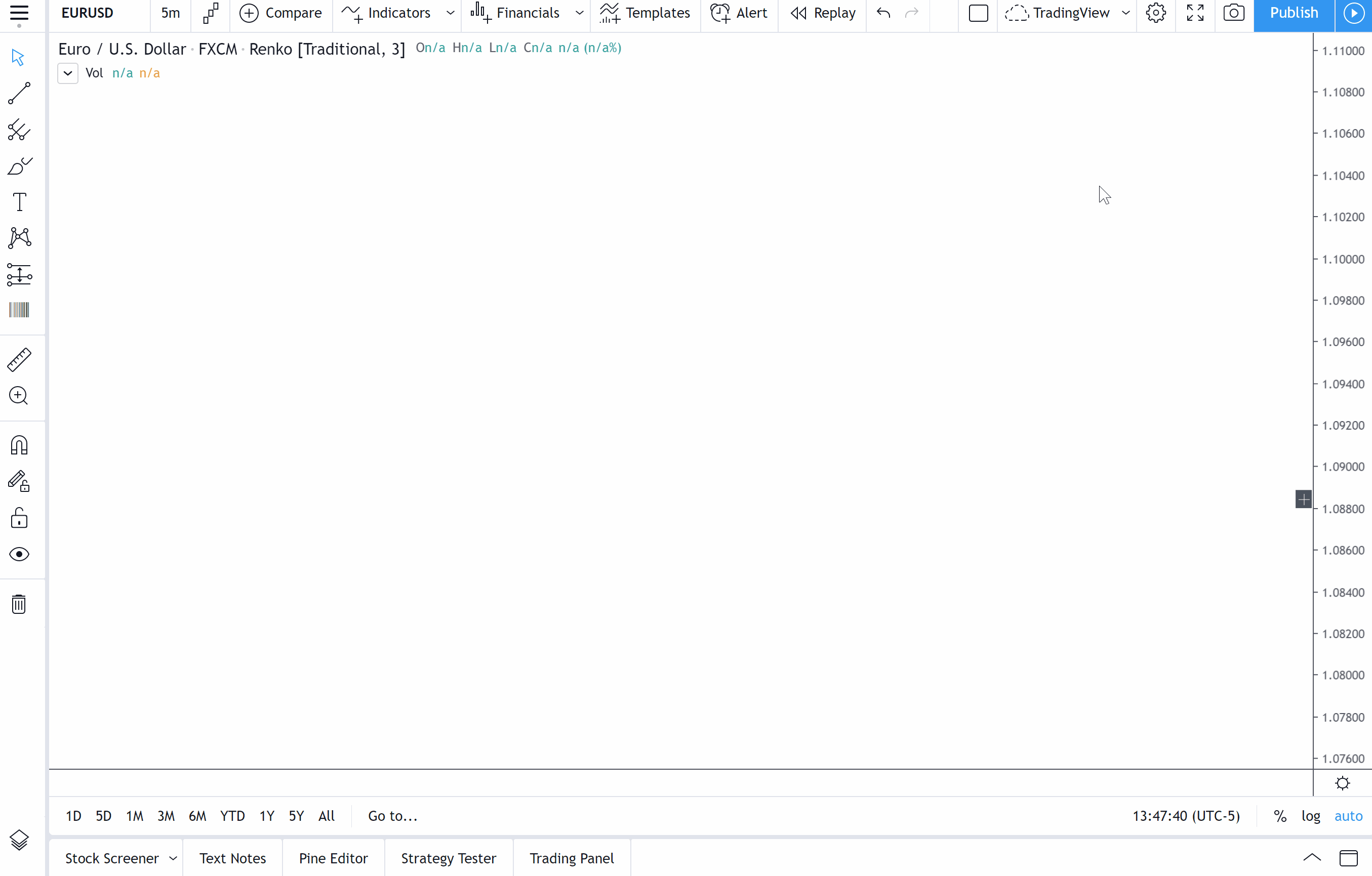Image resolution: width=1372 pixels, height=876 pixels.
Task: Hide all drawings with eye icon
Action: [x=19, y=554]
